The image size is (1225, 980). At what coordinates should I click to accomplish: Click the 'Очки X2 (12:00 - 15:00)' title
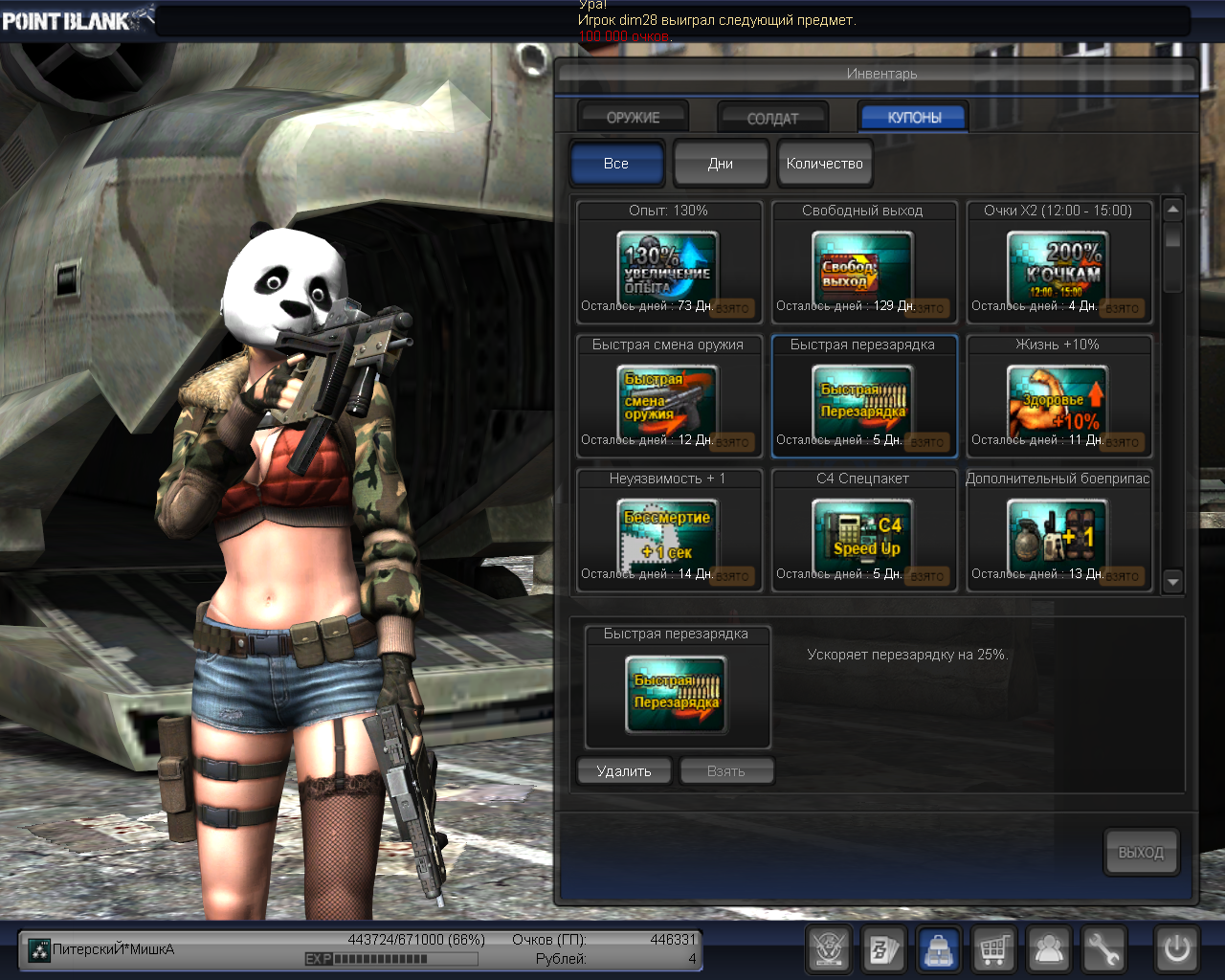[x=1058, y=211]
